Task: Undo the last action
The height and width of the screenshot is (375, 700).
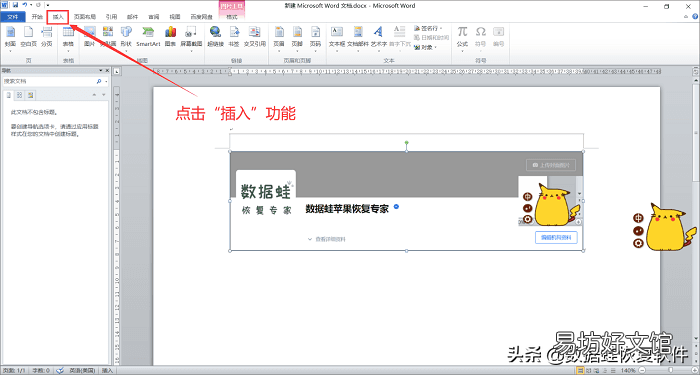Action: (x=25, y=5)
